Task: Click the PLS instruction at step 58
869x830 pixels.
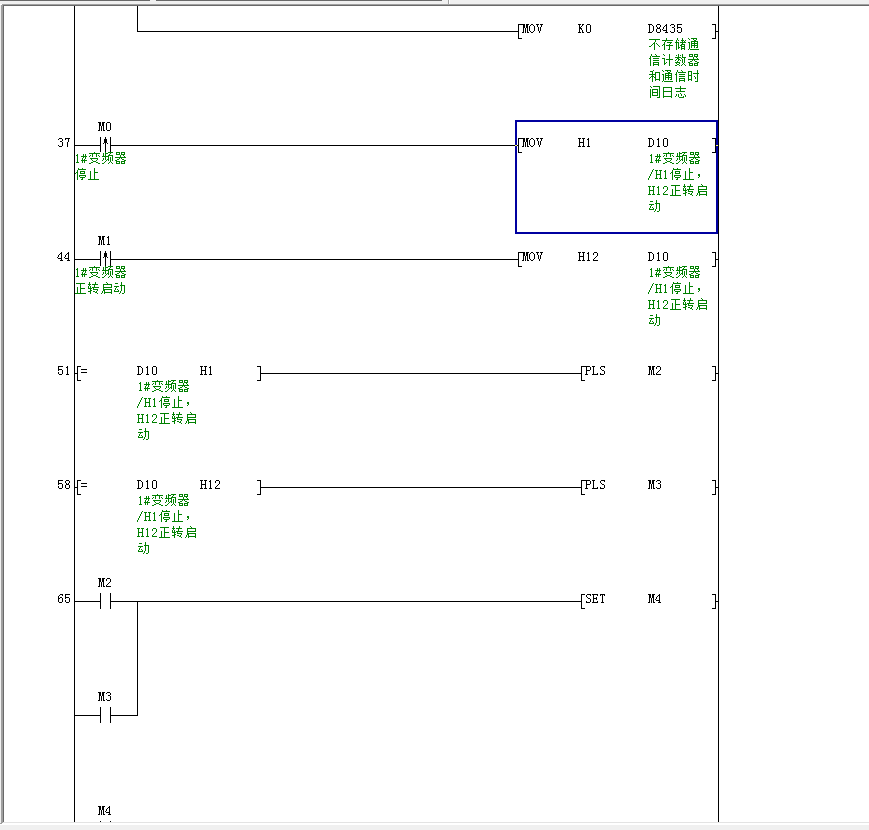Action: click(x=595, y=485)
